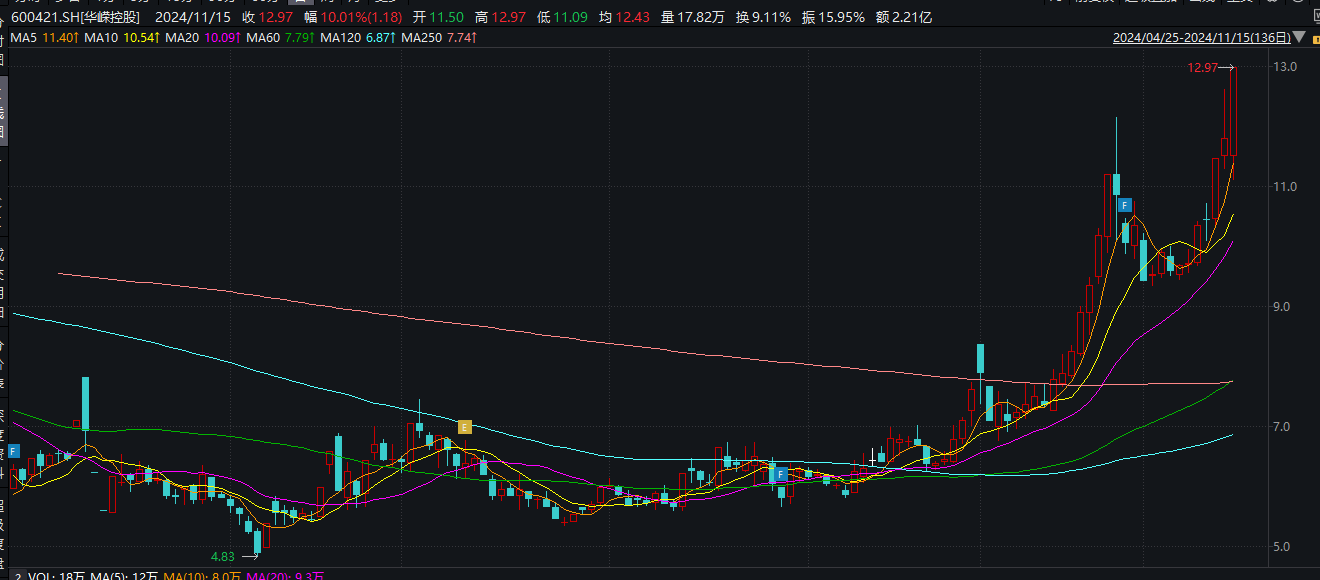Click the blue F marker near 11.0 peak

tap(1124, 205)
